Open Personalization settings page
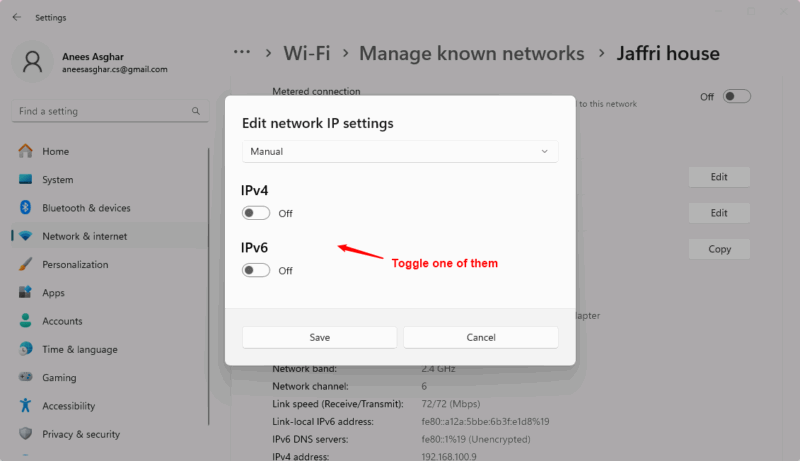The image size is (800, 461). click(110, 264)
